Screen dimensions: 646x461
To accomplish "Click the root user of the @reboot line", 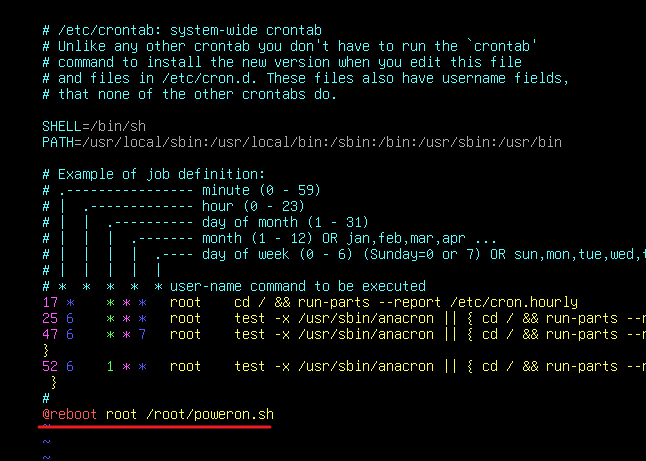I will click(122, 414).
